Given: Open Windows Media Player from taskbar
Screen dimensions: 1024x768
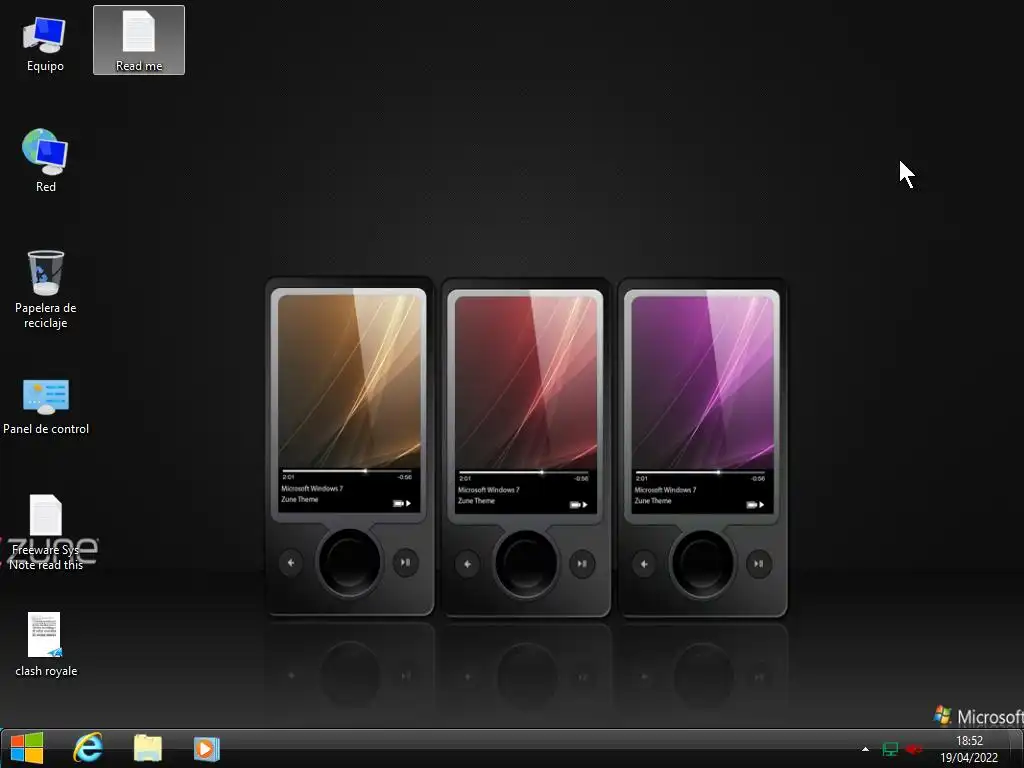Looking at the screenshot, I should coord(206,748).
